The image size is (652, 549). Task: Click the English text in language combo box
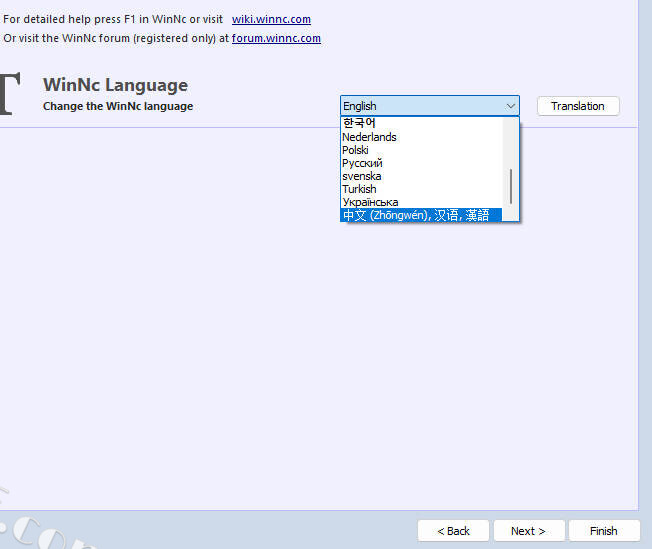[360, 106]
